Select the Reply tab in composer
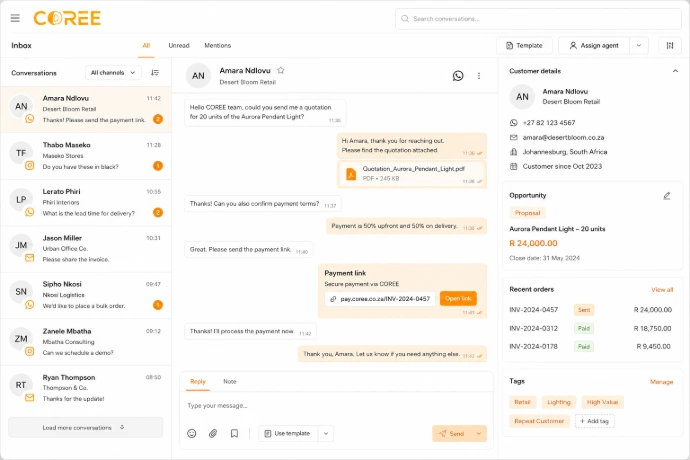The width and height of the screenshot is (690, 460). [x=198, y=382]
